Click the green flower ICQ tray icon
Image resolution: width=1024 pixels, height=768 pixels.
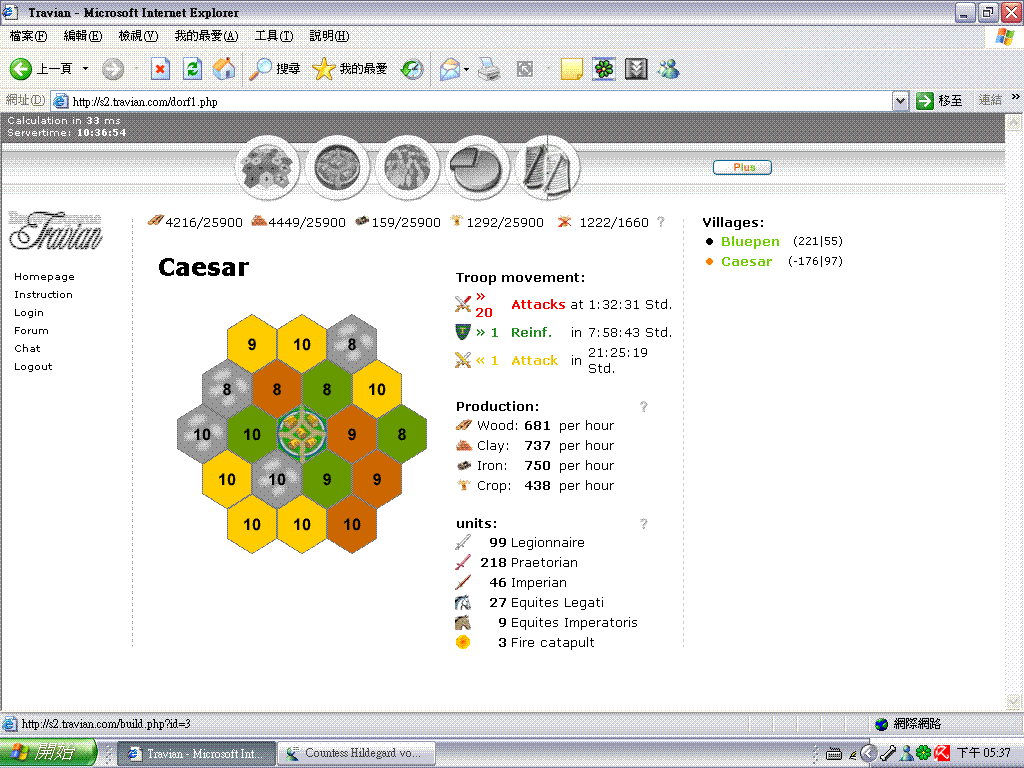pos(923,753)
